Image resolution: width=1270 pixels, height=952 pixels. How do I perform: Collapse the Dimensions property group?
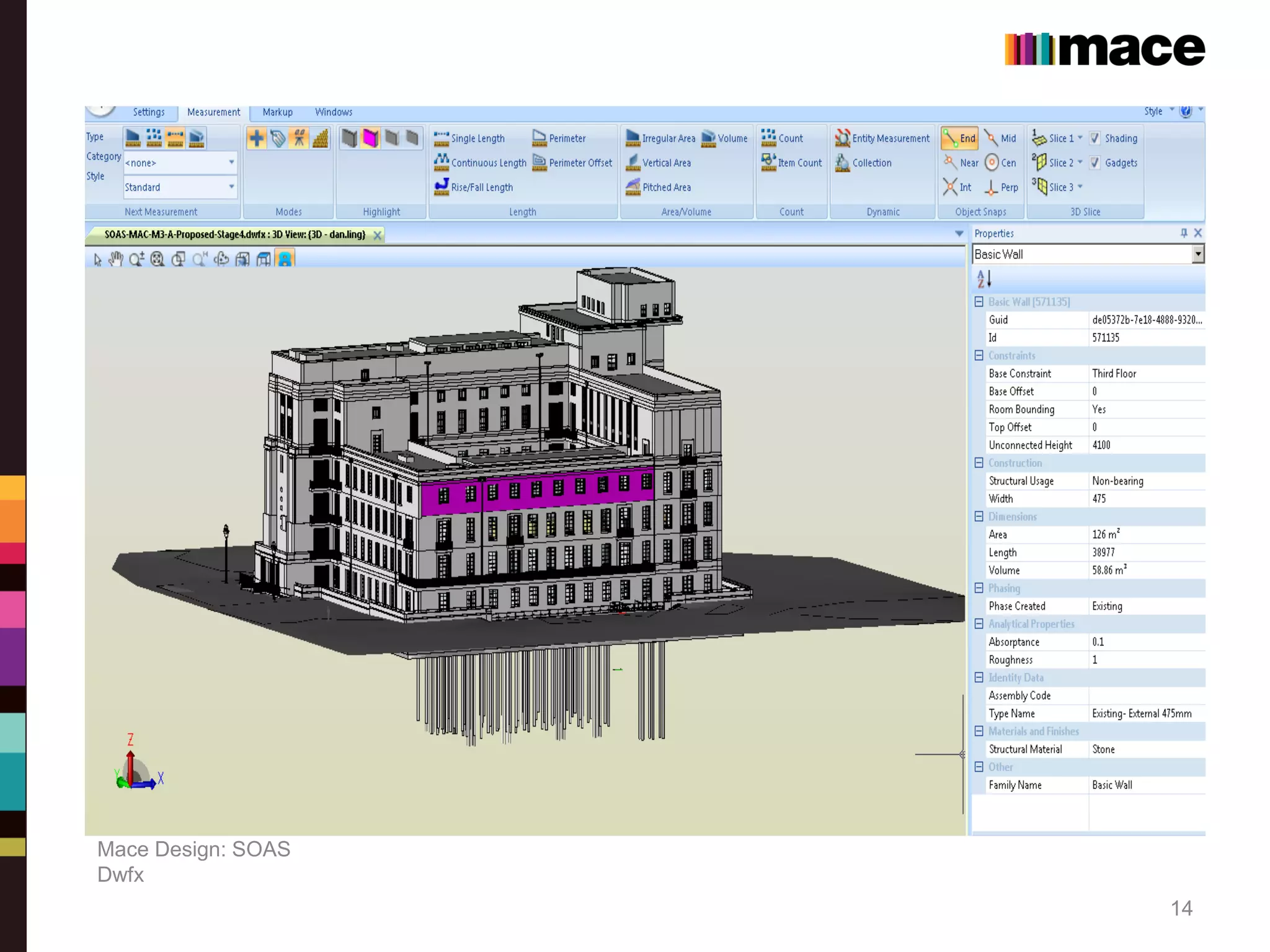pyautogui.click(x=979, y=516)
